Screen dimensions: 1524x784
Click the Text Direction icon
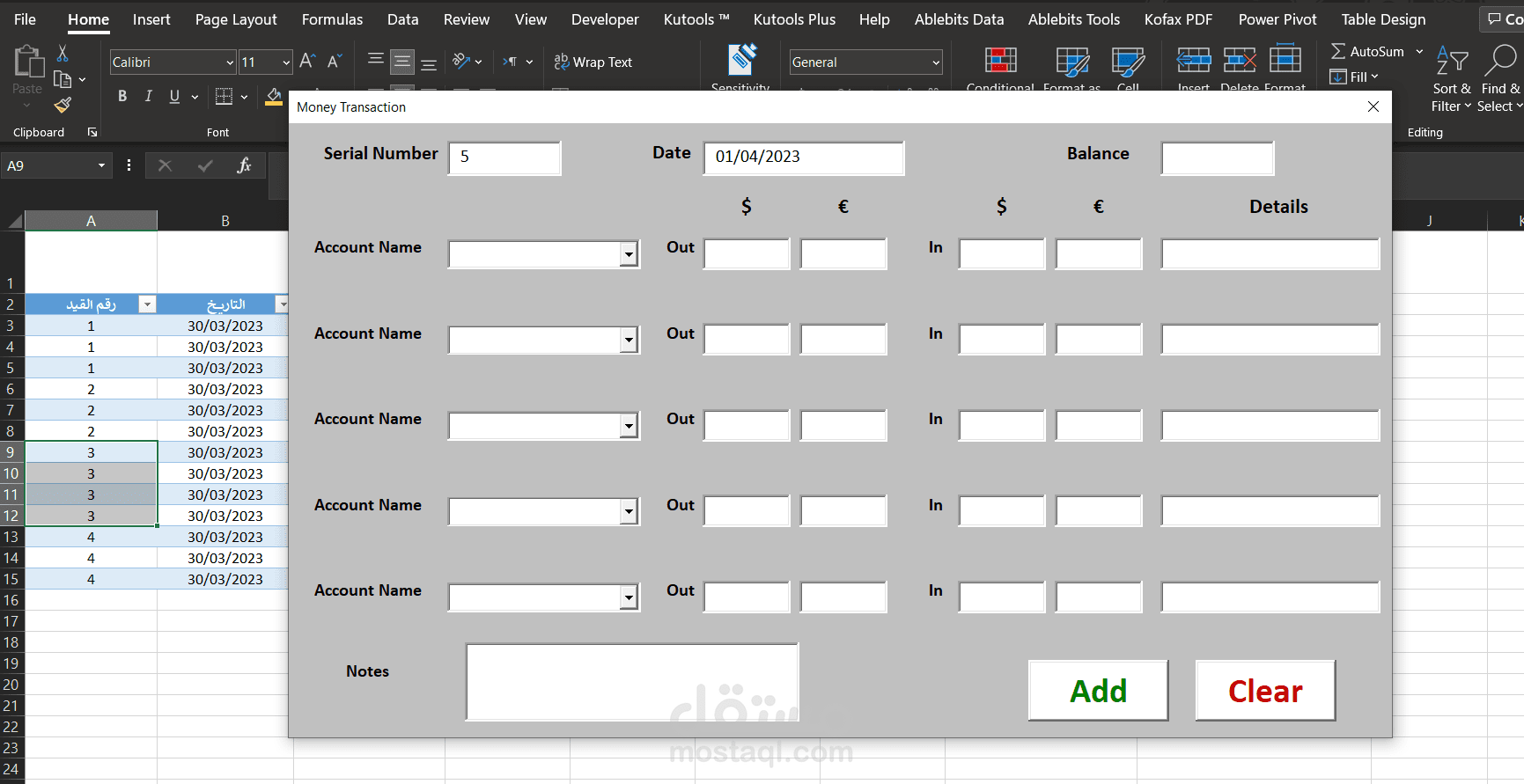pyautogui.click(x=511, y=62)
